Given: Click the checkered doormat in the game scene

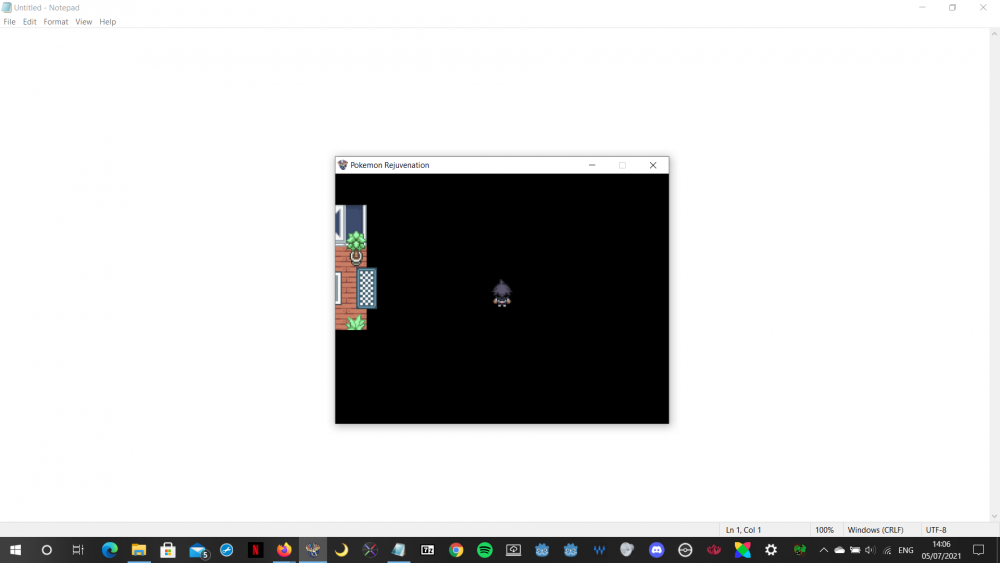Looking at the screenshot, I should click(x=367, y=288).
